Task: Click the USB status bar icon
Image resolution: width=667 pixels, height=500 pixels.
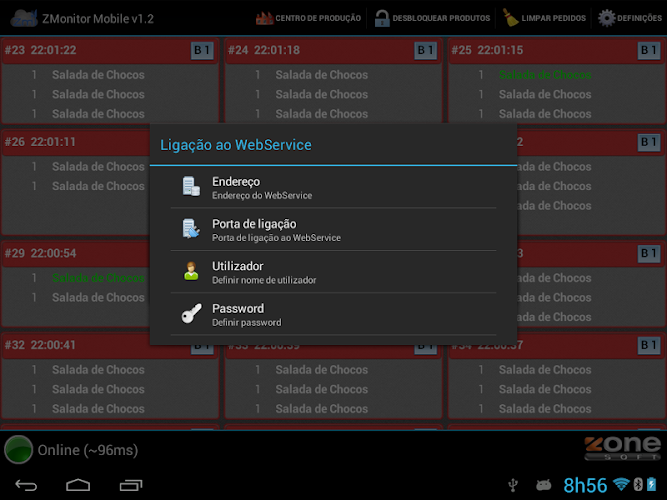Action: point(513,485)
